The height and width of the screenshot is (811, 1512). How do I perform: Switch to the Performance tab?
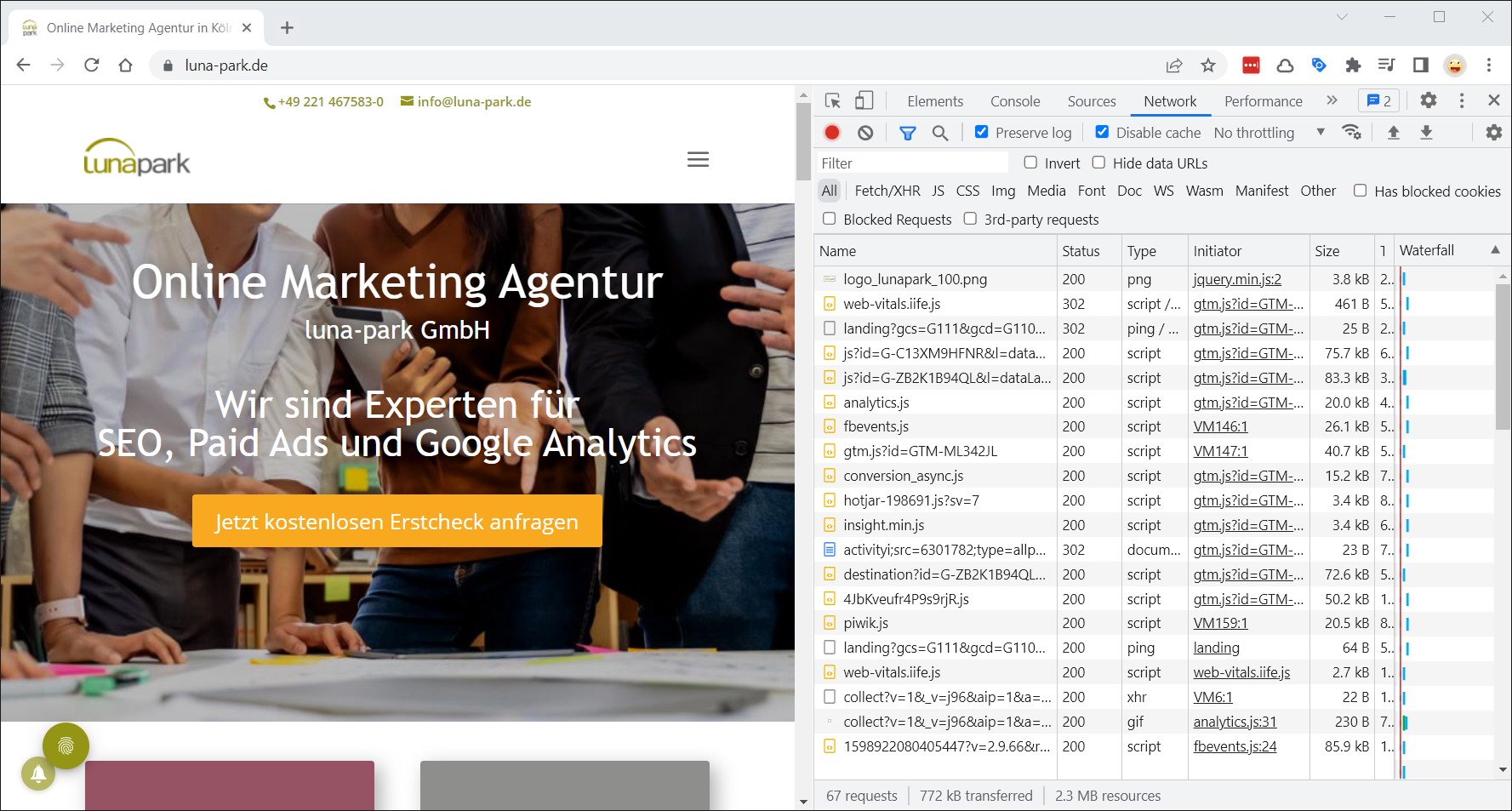(1263, 101)
